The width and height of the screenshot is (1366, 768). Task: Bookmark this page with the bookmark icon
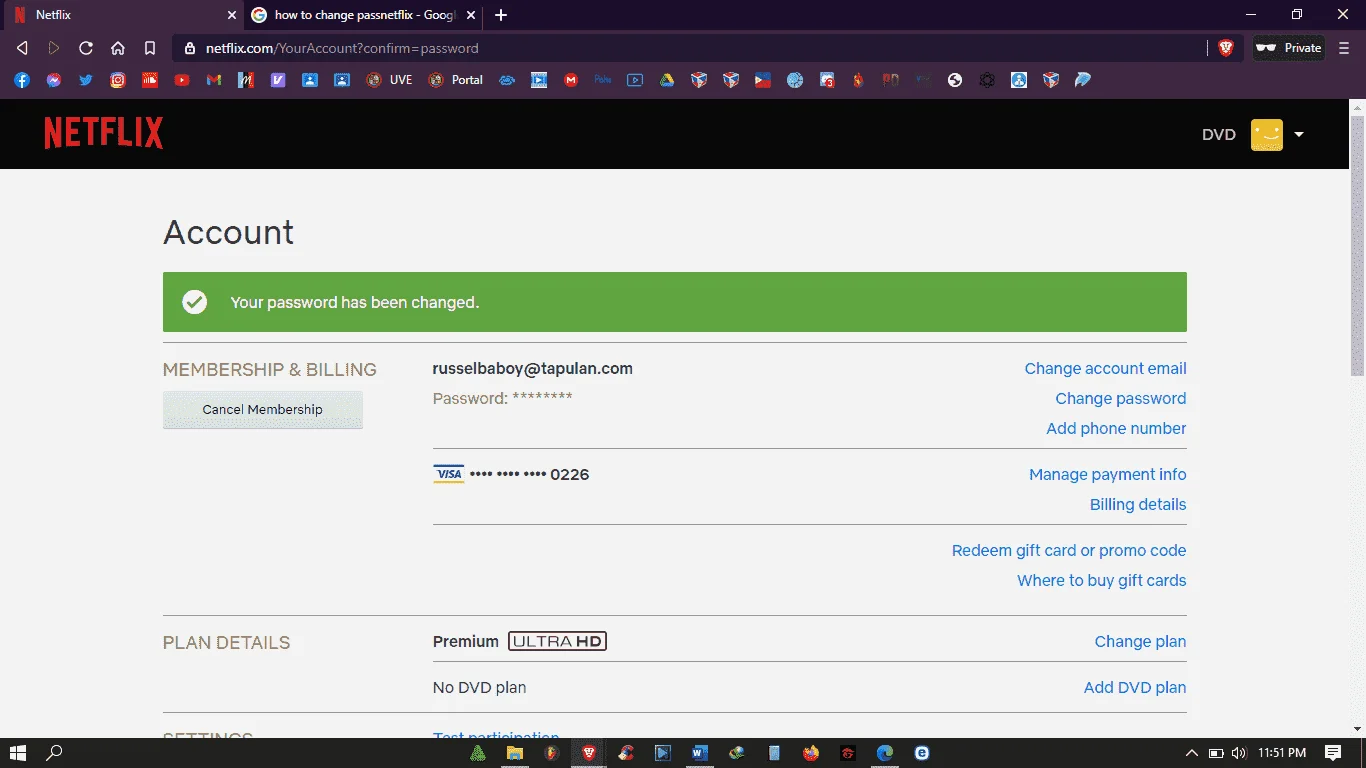[x=150, y=48]
